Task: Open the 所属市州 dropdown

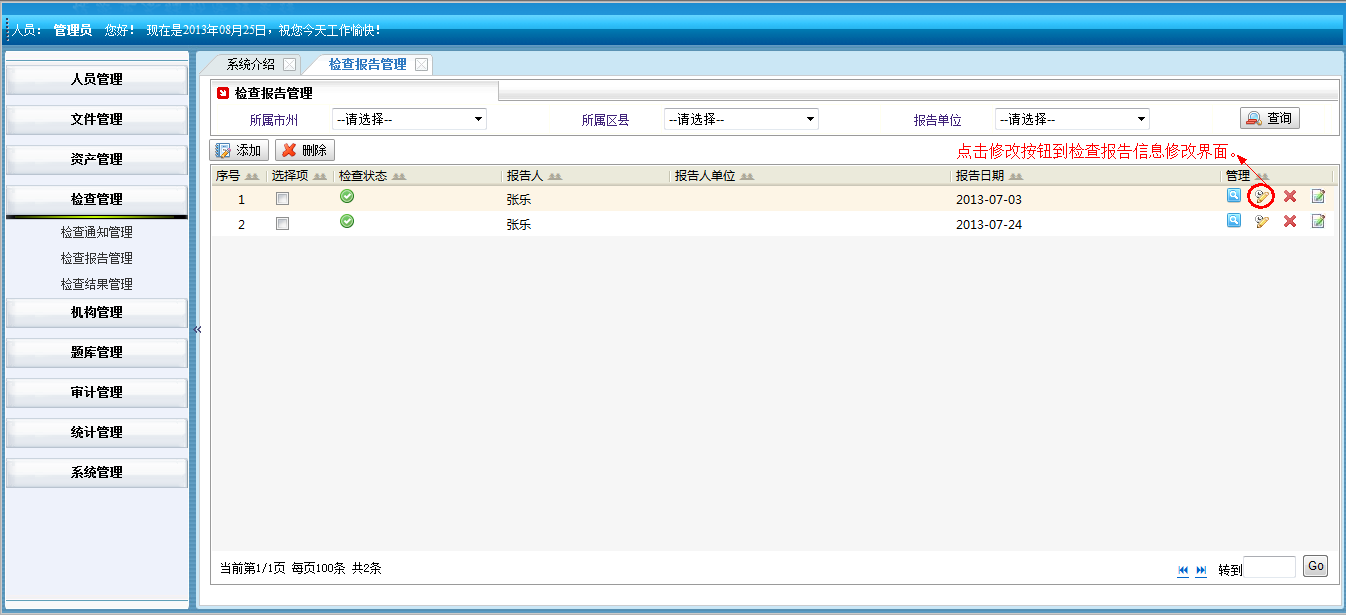Action: tap(409, 119)
